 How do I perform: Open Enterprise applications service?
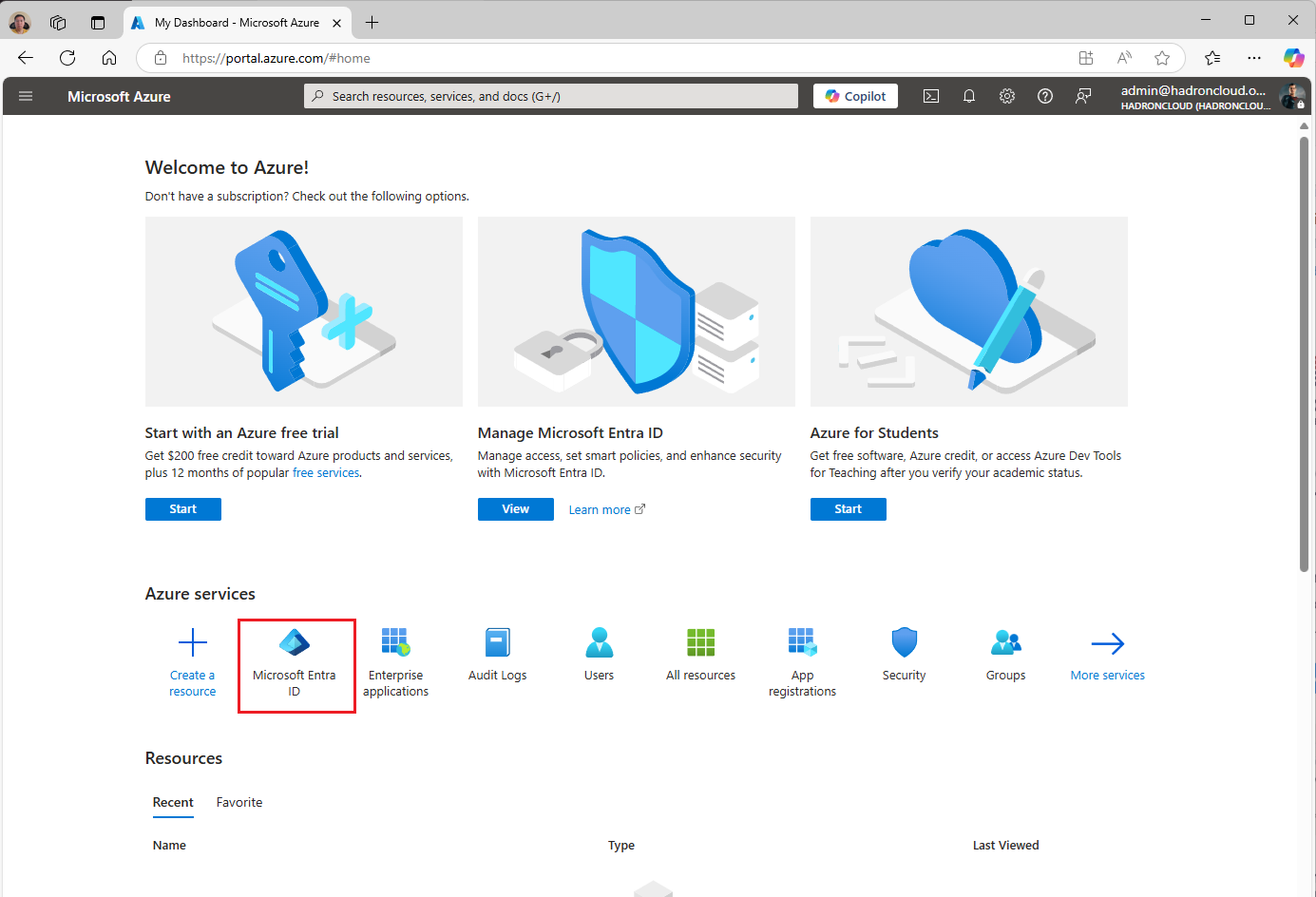pyautogui.click(x=396, y=662)
